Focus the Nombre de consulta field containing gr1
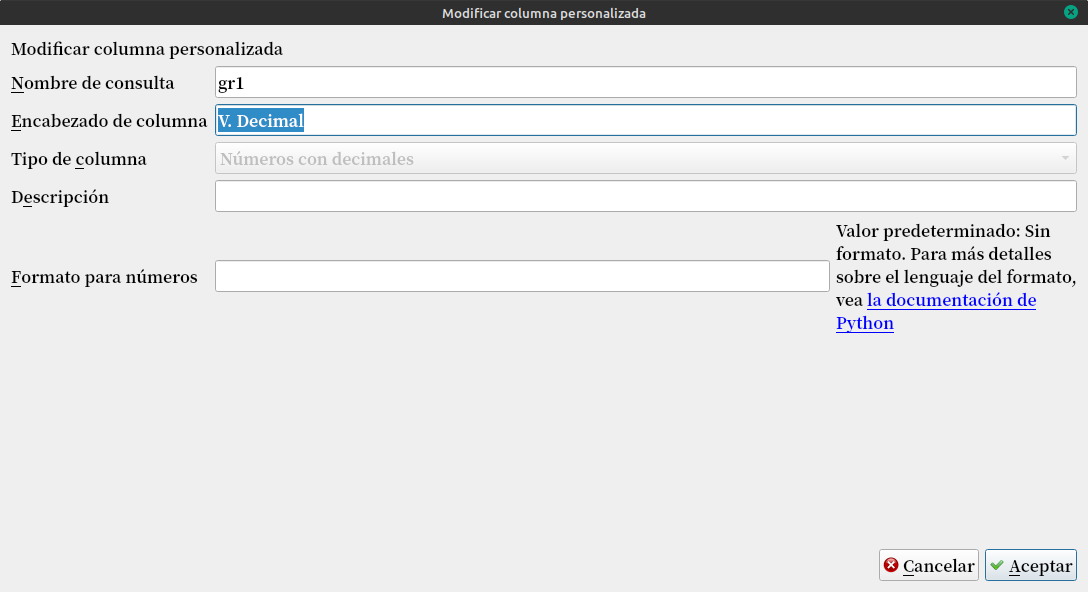 (645, 83)
